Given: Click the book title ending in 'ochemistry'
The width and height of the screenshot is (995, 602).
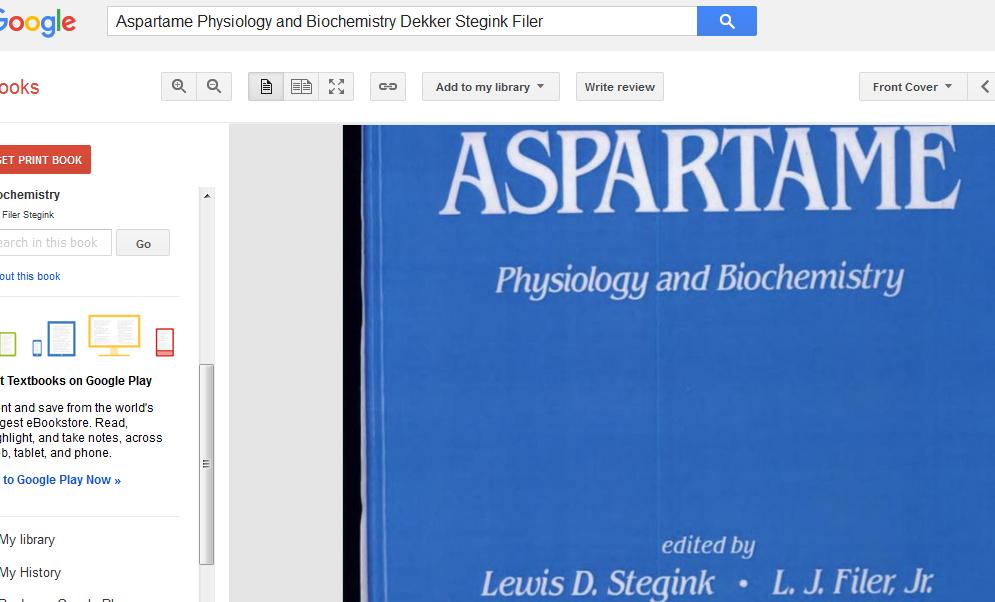Looking at the screenshot, I should 30,195.
